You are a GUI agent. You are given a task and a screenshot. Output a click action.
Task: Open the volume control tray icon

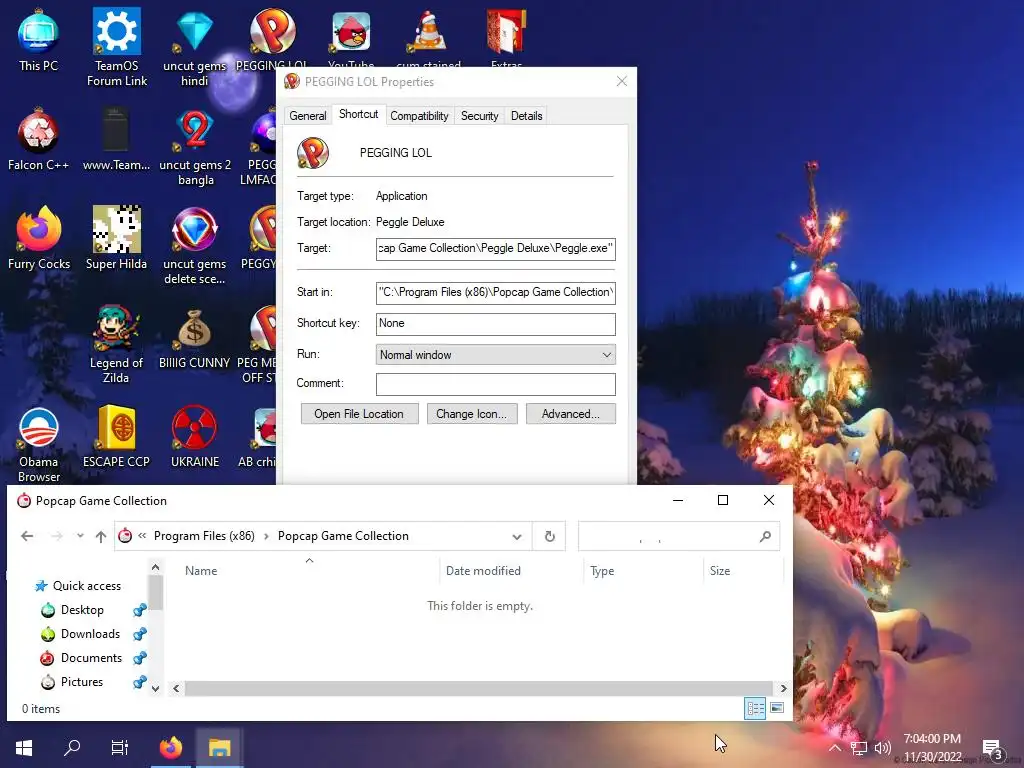[882, 748]
